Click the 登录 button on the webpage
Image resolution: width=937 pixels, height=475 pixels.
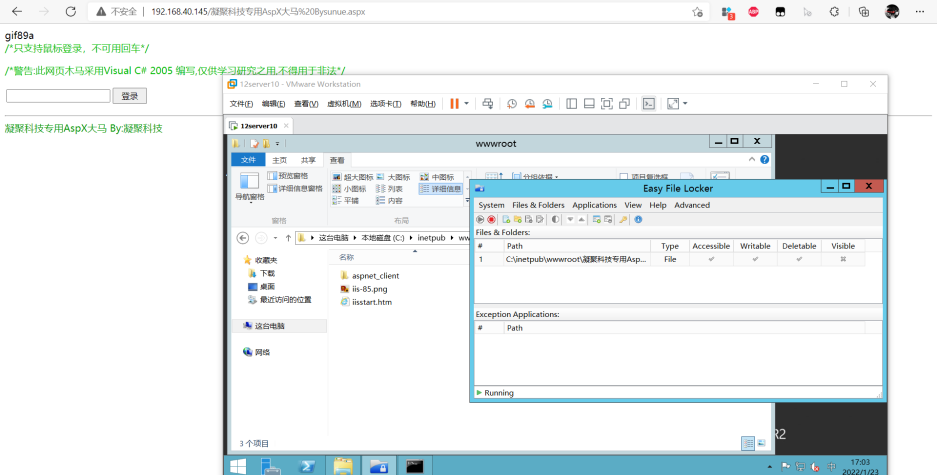pos(130,96)
